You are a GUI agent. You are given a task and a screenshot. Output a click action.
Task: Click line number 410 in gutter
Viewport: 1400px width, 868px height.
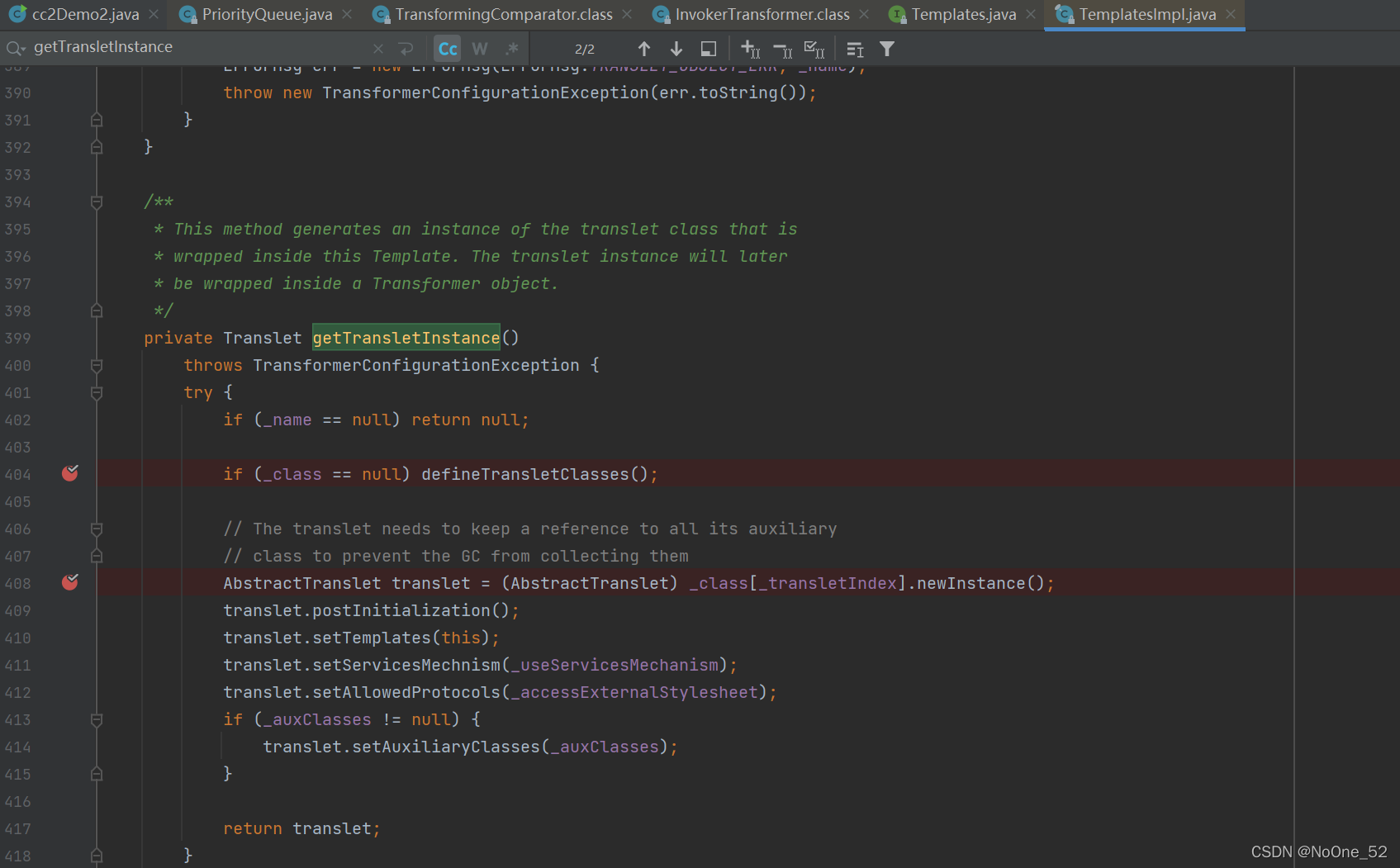click(17, 638)
